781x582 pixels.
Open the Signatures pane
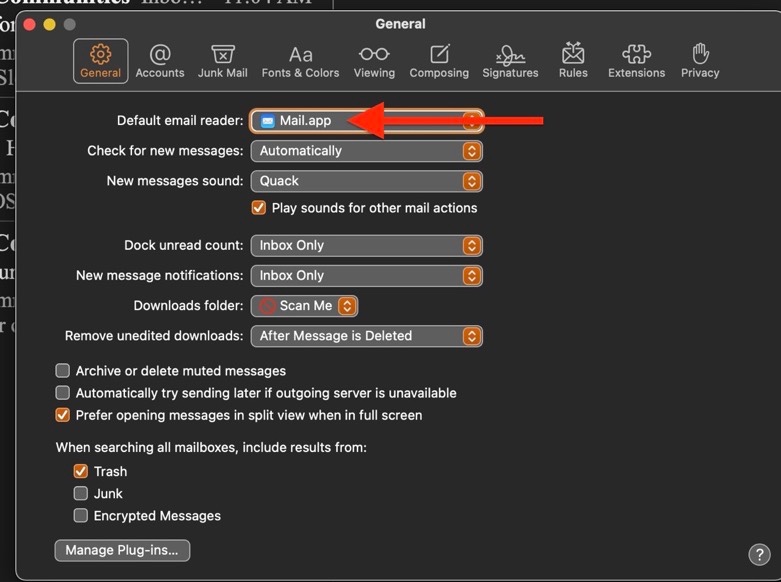point(510,61)
